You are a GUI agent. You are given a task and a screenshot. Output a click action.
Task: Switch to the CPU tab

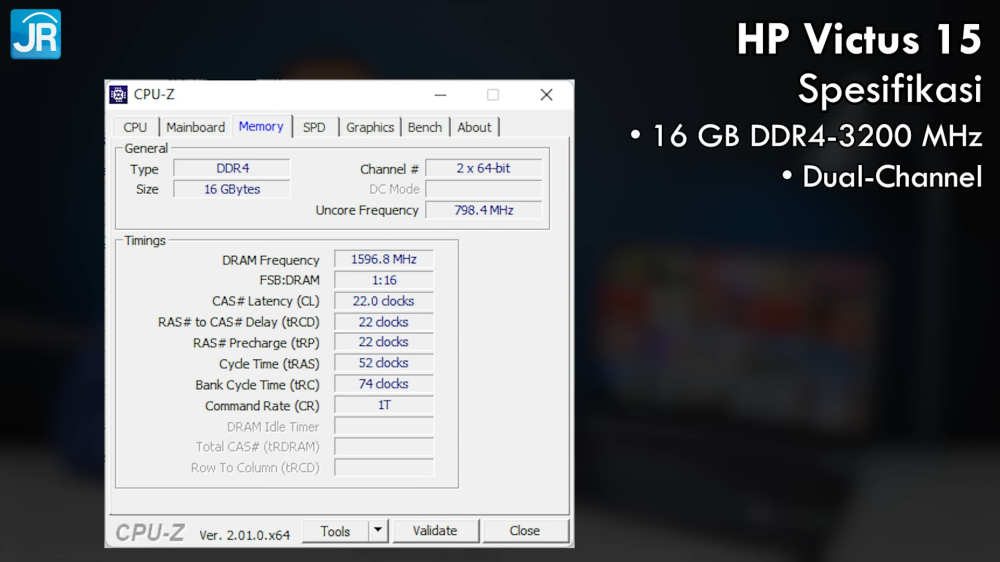pos(135,127)
